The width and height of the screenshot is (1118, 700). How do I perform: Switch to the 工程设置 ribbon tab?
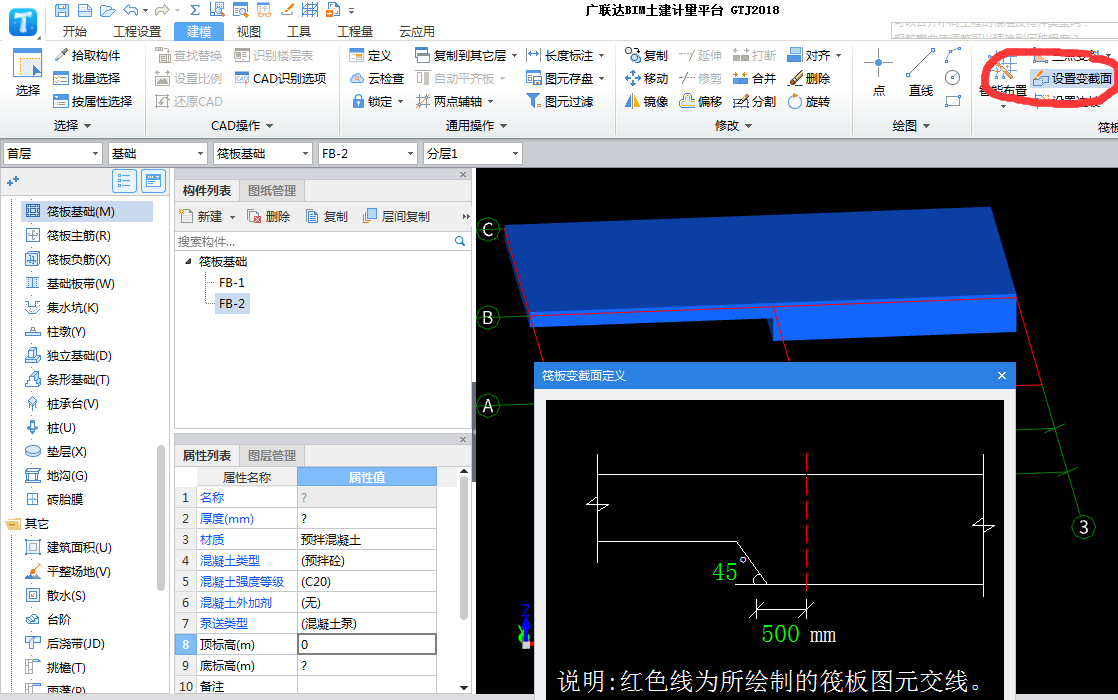pos(137,31)
